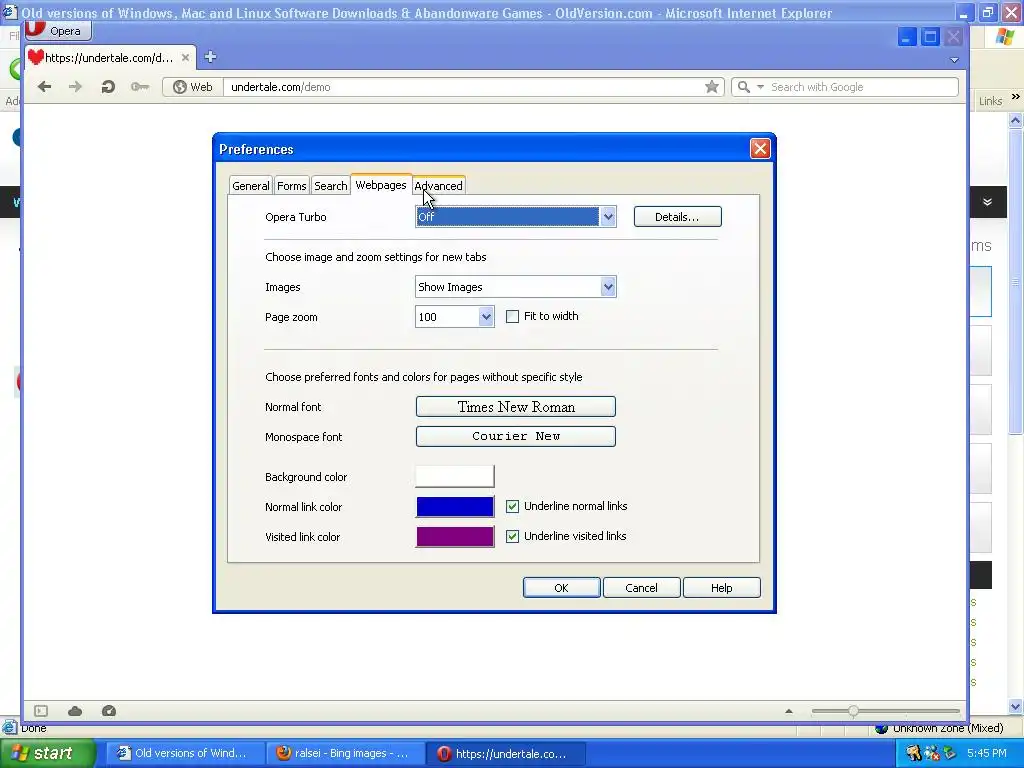Switch to Old versions of Wind... taskbar item
1024x768 pixels.
[184, 753]
